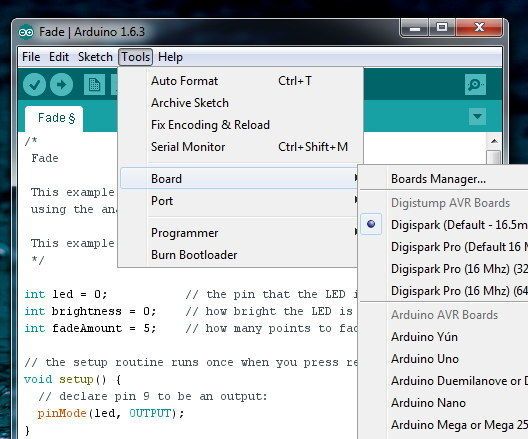The width and height of the screenshot is (528, 439).
Task: Open the tab options dropdown arrow
Action: [x=477, y=116]
